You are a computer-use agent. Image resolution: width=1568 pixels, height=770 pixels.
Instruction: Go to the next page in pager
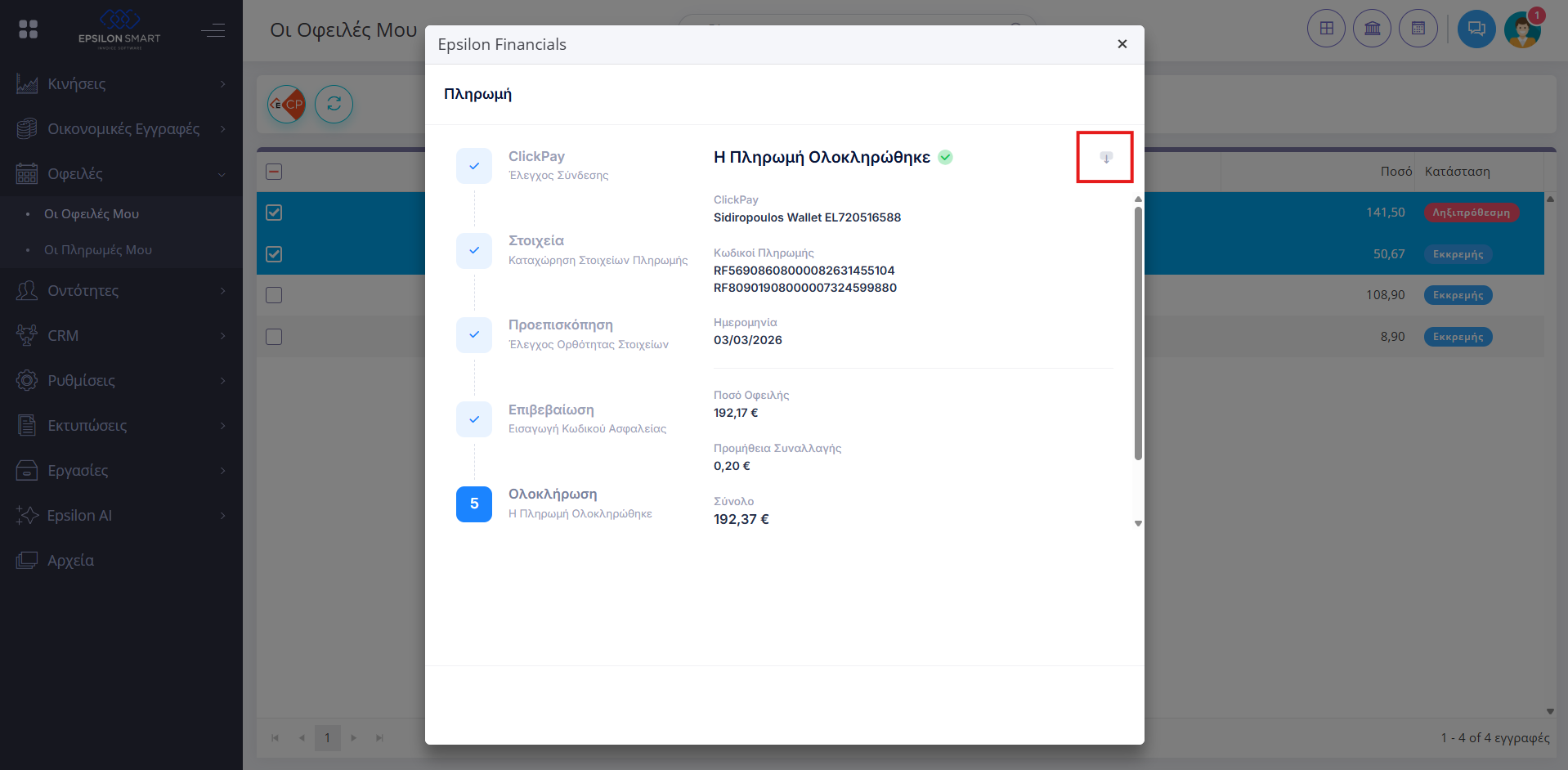(x=353, y=738)
